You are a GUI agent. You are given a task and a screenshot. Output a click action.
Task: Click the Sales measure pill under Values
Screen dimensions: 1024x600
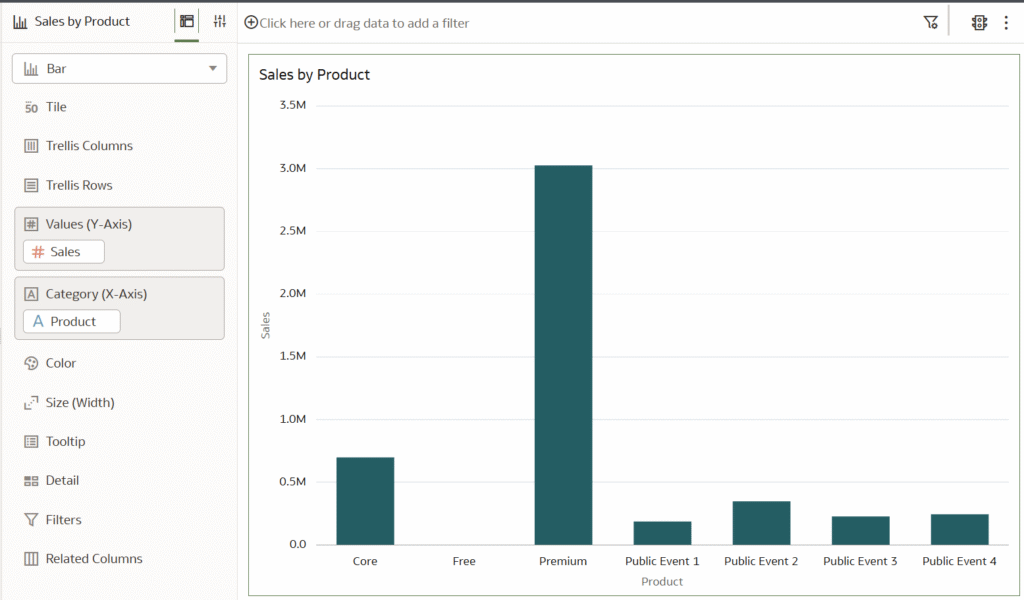point(63,251)
